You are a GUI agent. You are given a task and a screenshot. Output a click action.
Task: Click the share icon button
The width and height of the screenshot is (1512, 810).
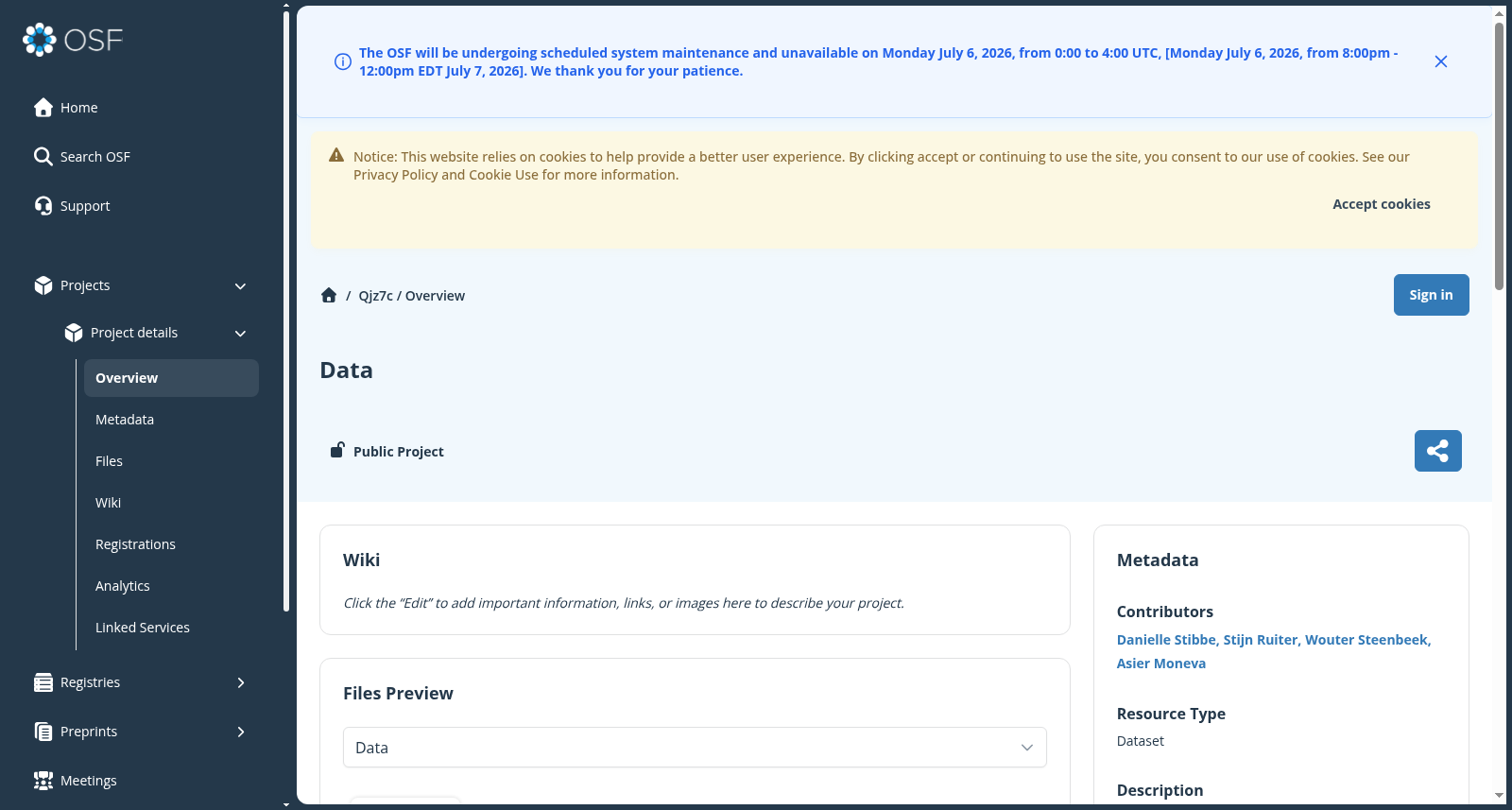pyautogui.click(x=1438, y=451)
